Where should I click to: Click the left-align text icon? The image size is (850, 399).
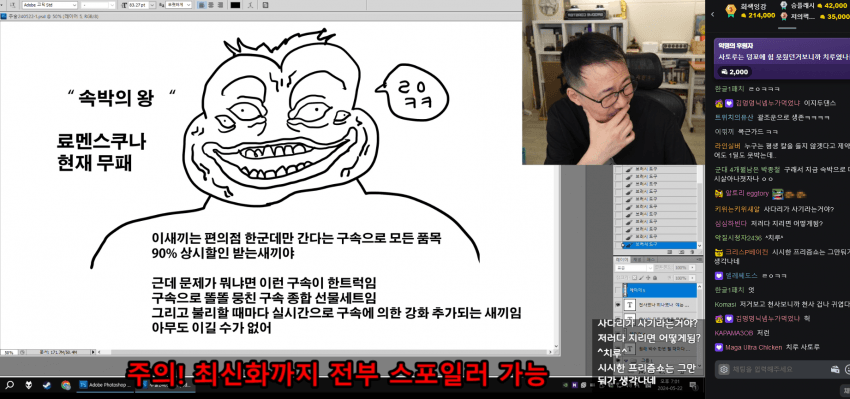(202, 5)
